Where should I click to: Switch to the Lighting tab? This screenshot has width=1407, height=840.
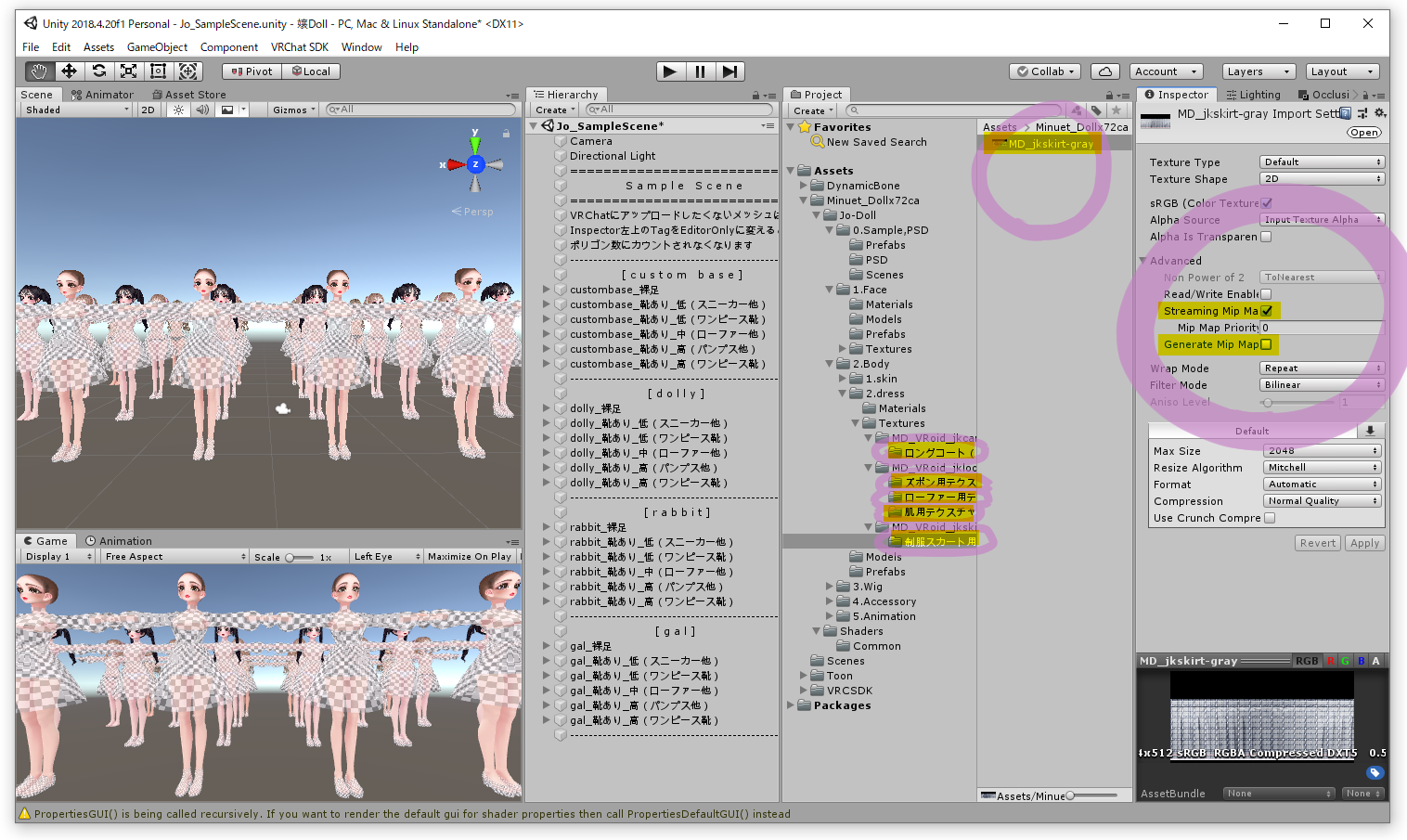click(1253, 95)
